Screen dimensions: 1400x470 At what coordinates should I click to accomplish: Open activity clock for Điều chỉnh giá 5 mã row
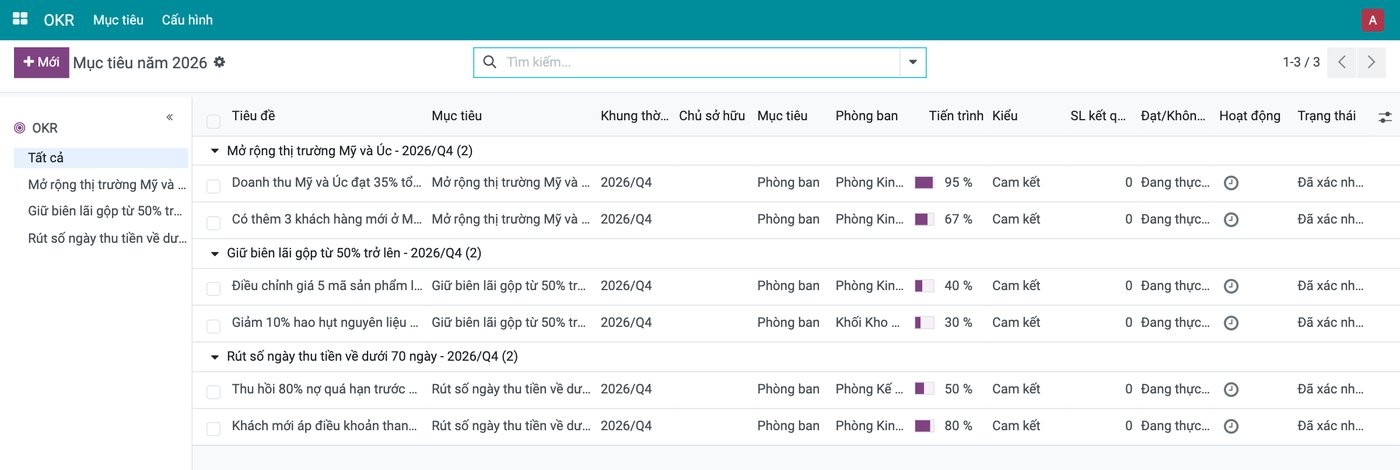coord(1231,286)
